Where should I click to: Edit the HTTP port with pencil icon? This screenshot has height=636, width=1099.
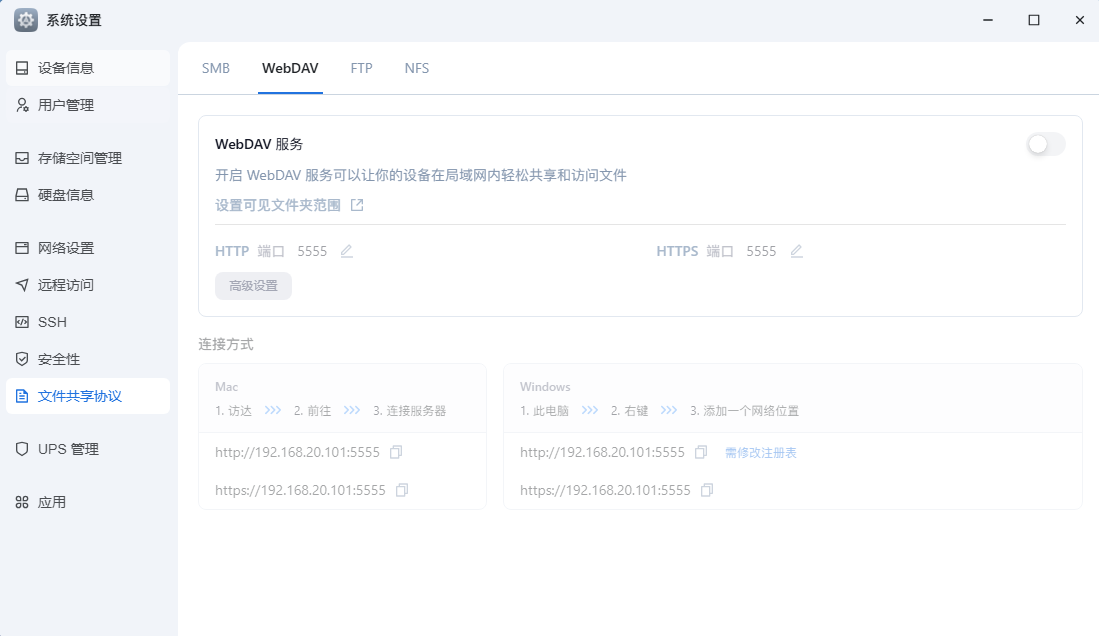pyautogui.click(x=346, y=251)
